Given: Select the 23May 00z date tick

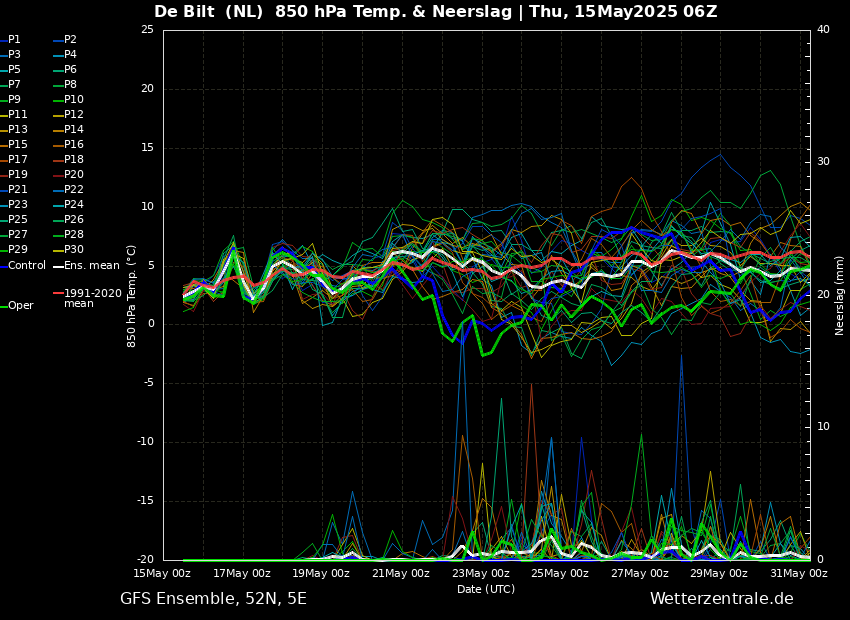Looking at the screenshot, I should click(x=480, y=574).
